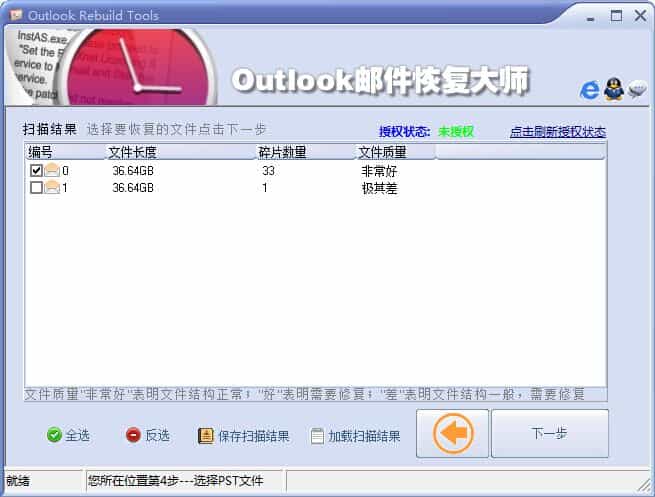This screenshot has height=497, width=655.
Task: Click the QQ penguin contact icon
Action: [x=614, y=89]
